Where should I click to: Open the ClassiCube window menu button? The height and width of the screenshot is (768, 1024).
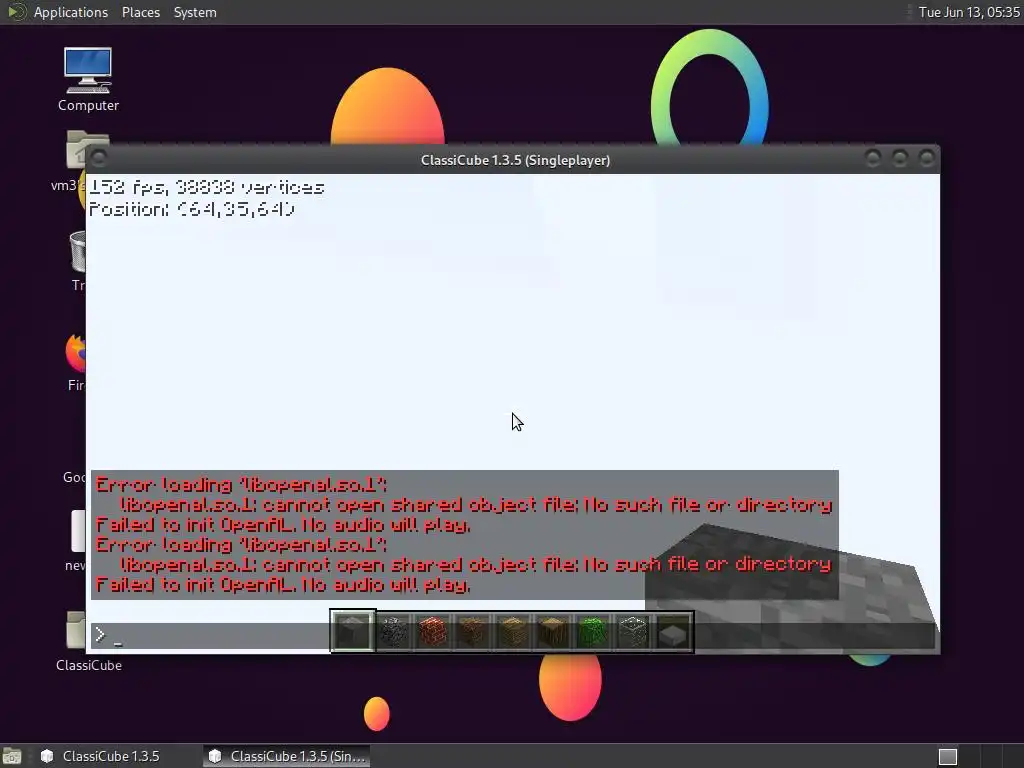(x=99, y=158)
